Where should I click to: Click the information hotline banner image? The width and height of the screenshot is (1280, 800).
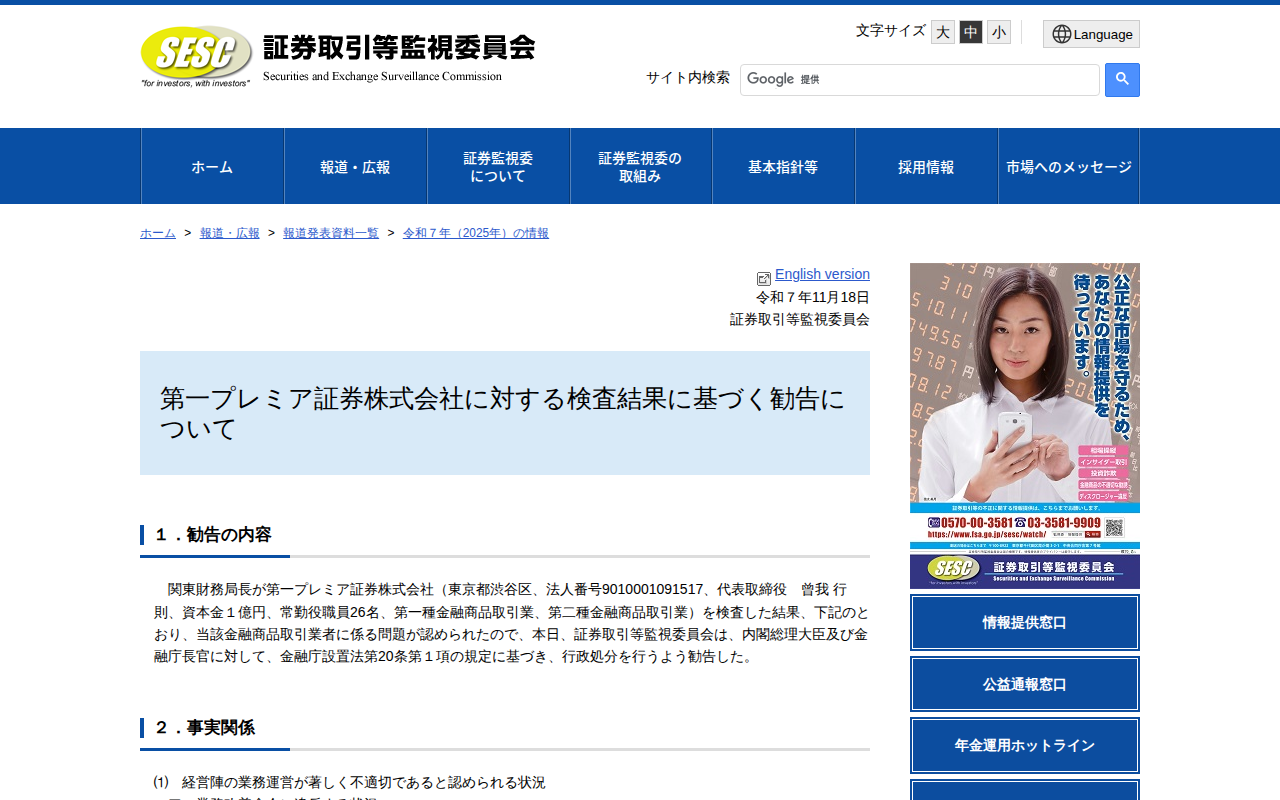[1025, 426]
